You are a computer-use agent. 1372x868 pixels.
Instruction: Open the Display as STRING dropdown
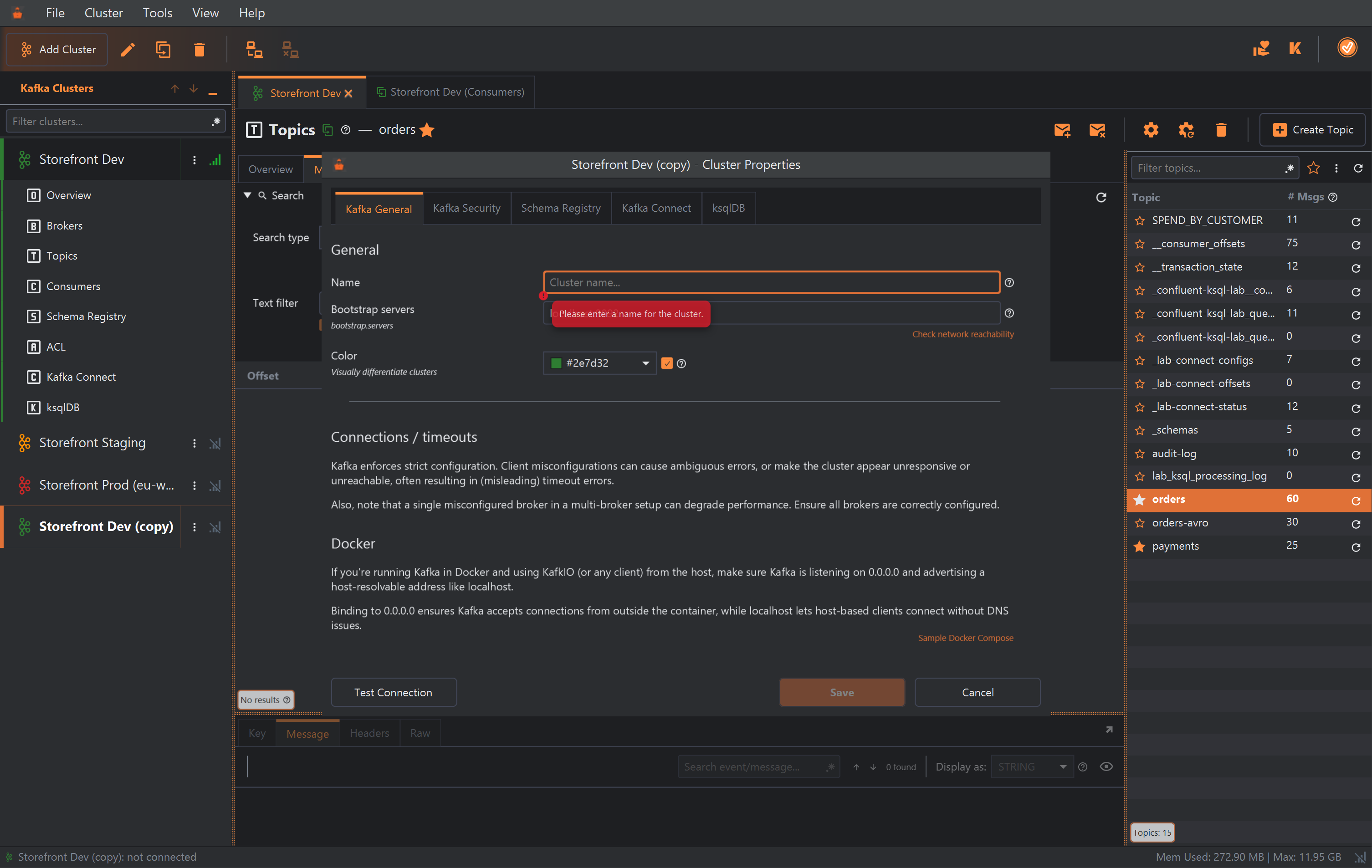(1032, 766)
